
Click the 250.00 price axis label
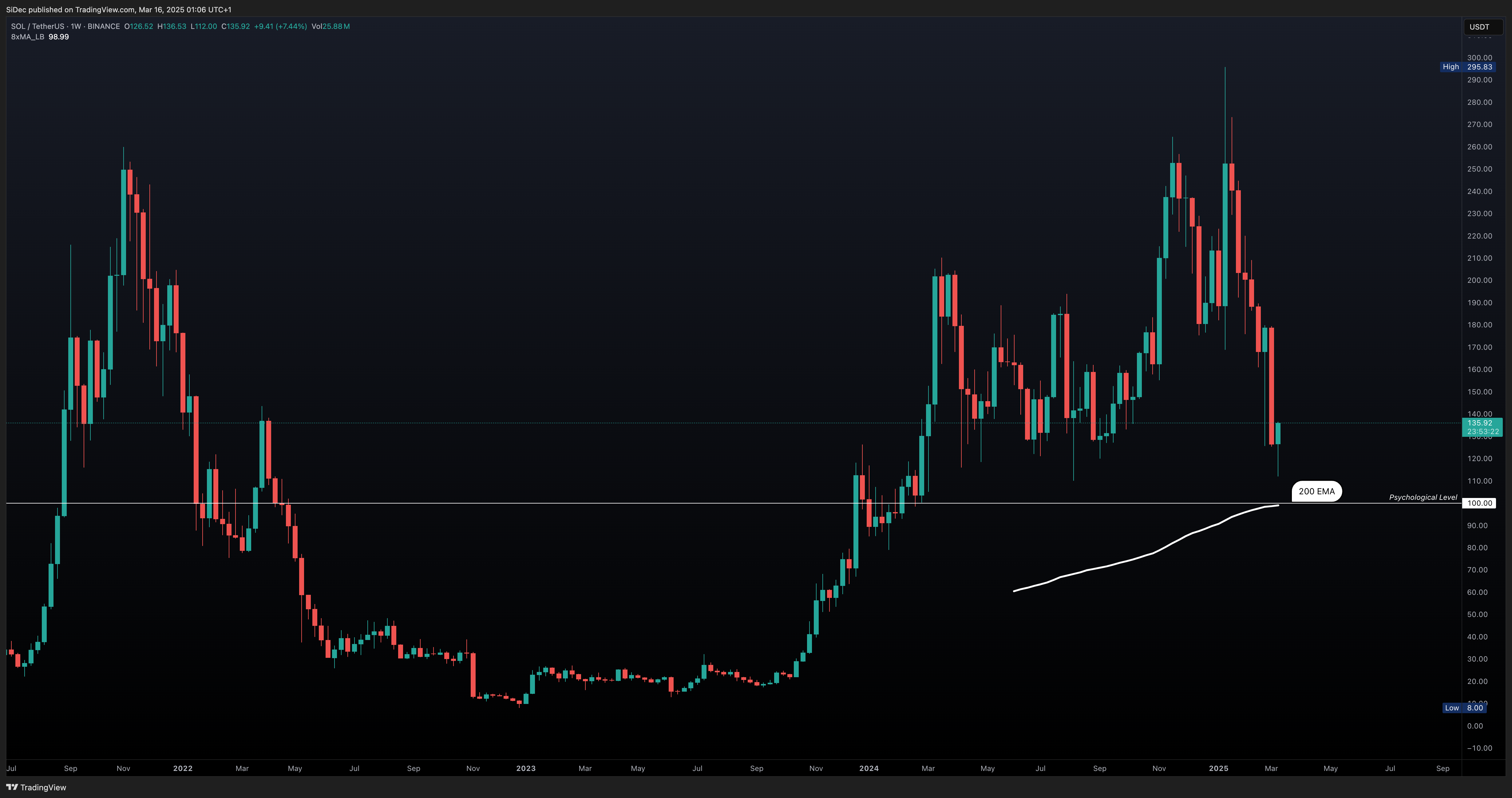(x=1479, y=169)
